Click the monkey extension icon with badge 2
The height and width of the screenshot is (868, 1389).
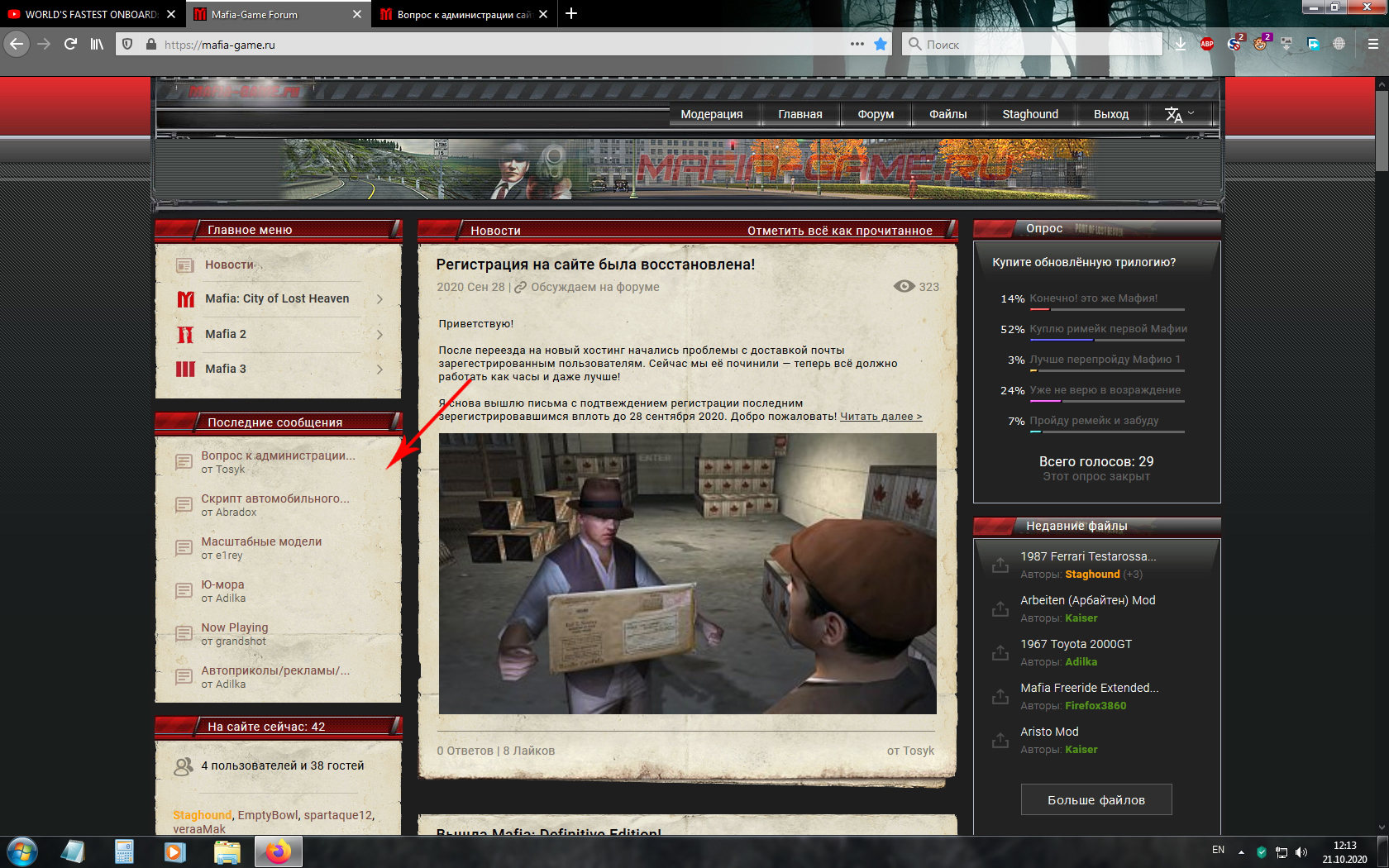click(1261, 43)
